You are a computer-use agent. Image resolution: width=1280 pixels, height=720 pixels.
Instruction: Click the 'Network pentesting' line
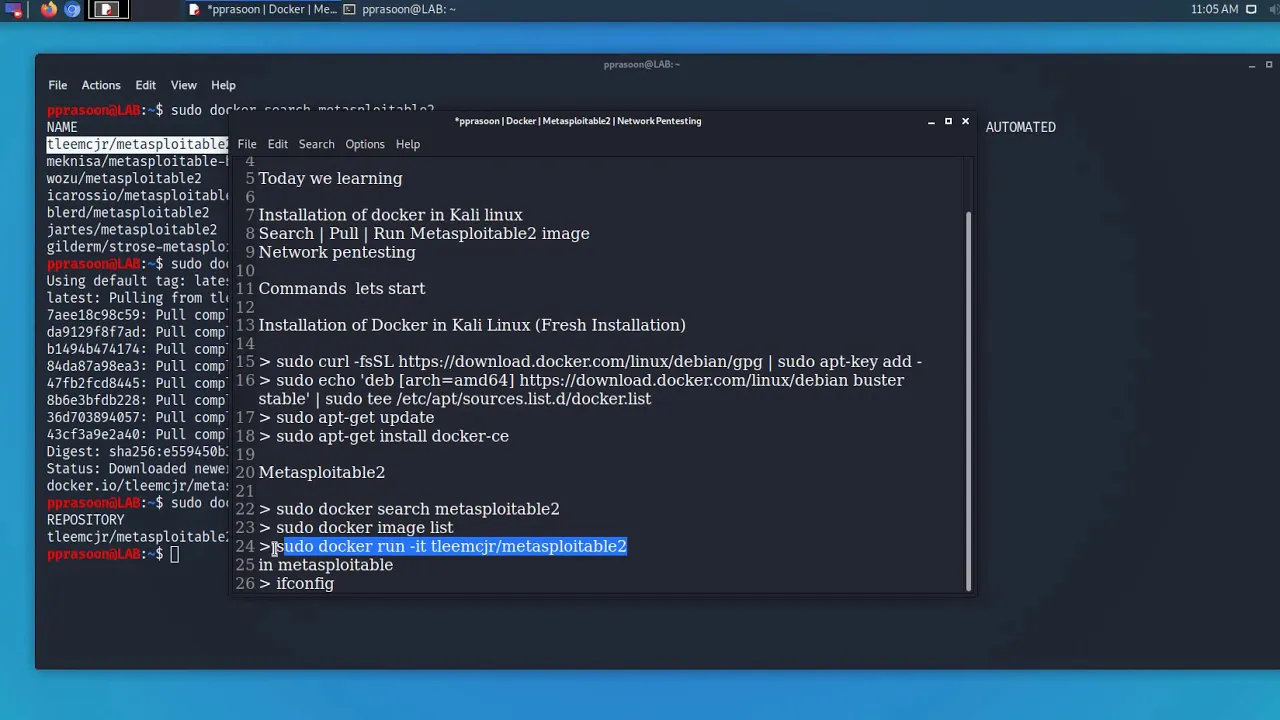337,252
